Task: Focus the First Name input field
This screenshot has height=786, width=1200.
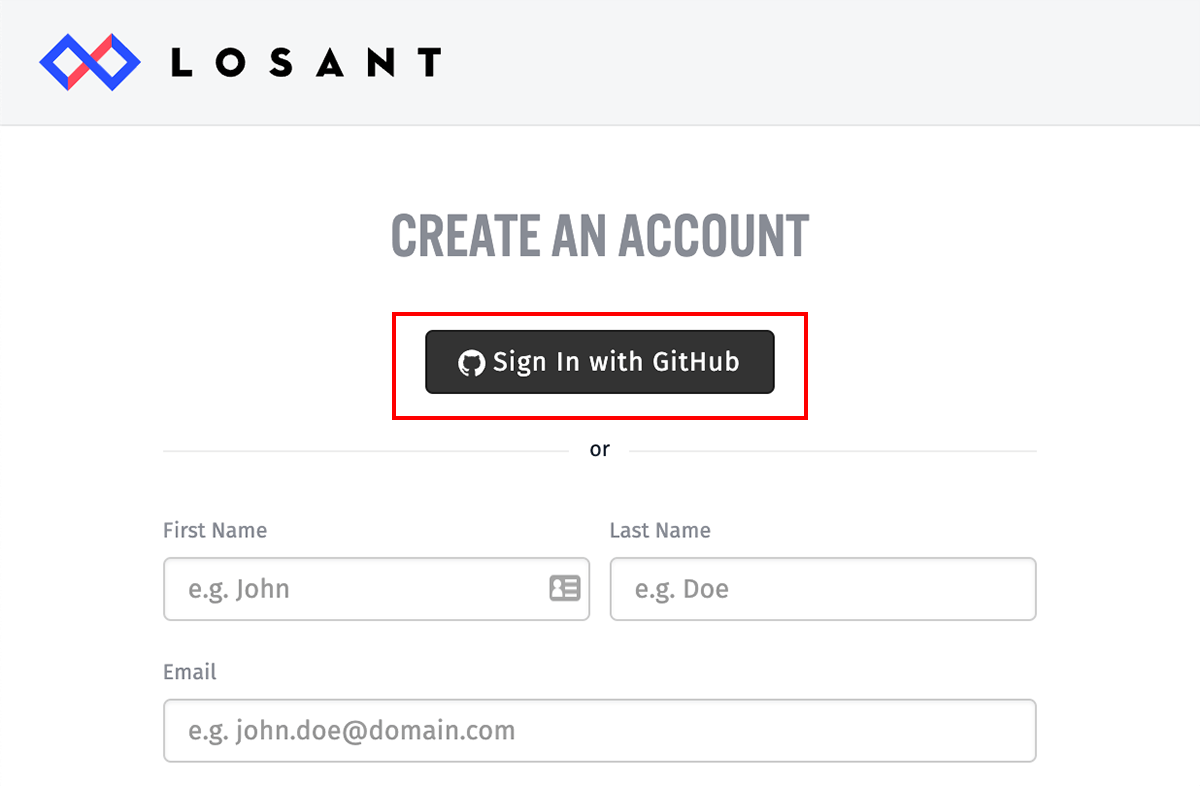Action: point(360,588)
